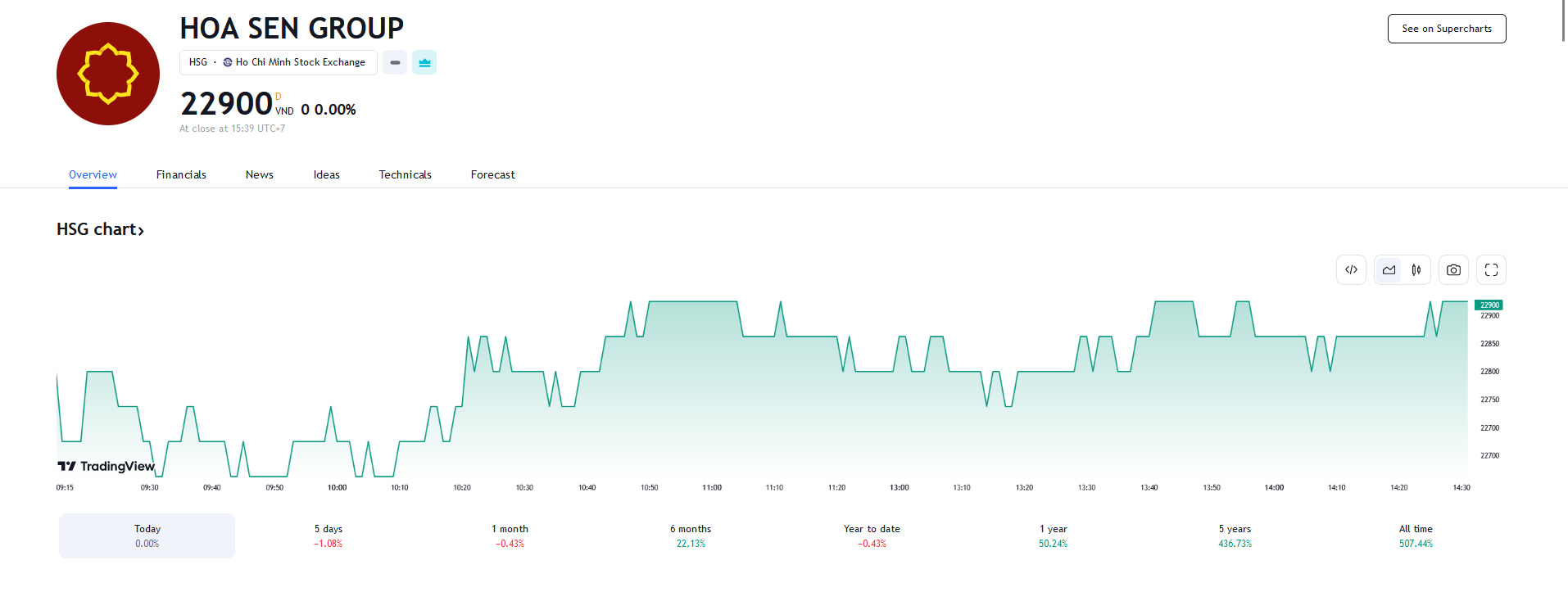Screen dimensions: 1568x601
Task: Open the Technicals tab
Action: click(x=405, y=174)
